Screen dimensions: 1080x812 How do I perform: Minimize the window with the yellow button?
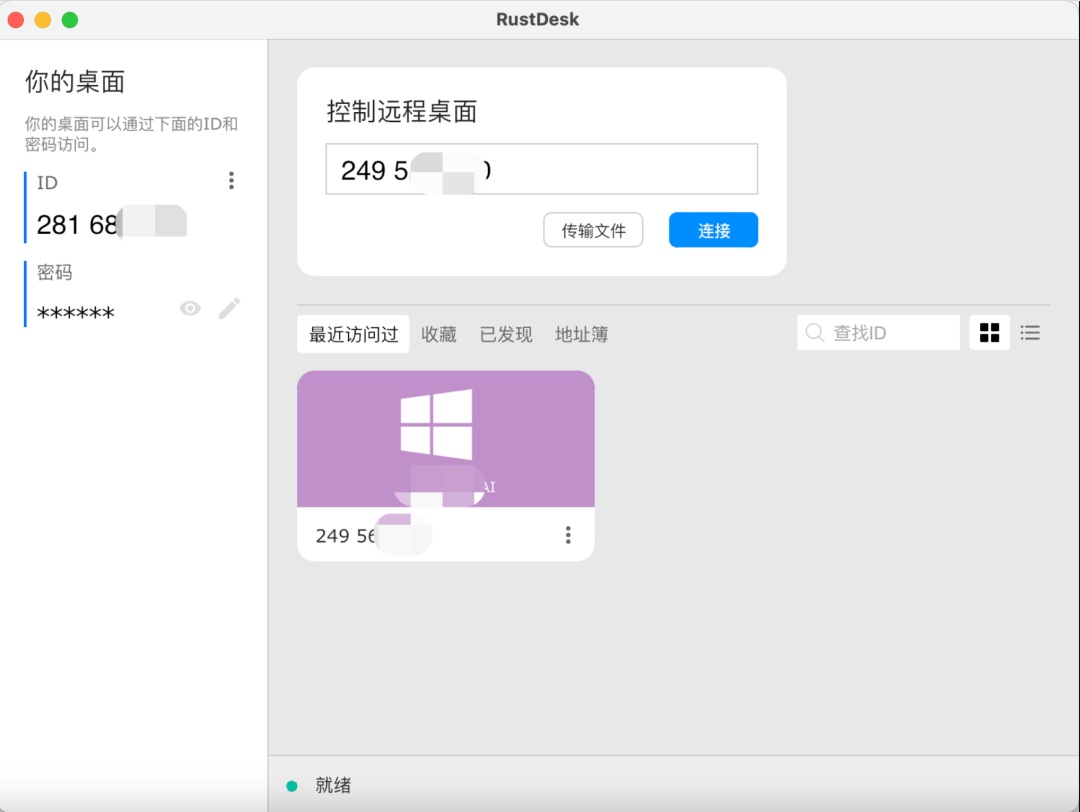[x=43, y=20]
